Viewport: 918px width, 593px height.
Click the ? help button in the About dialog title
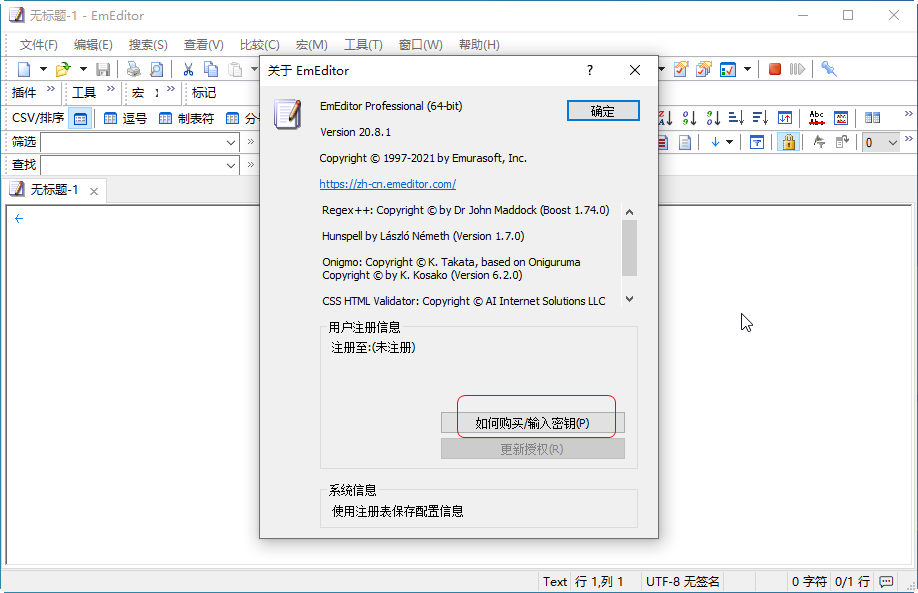590,70
